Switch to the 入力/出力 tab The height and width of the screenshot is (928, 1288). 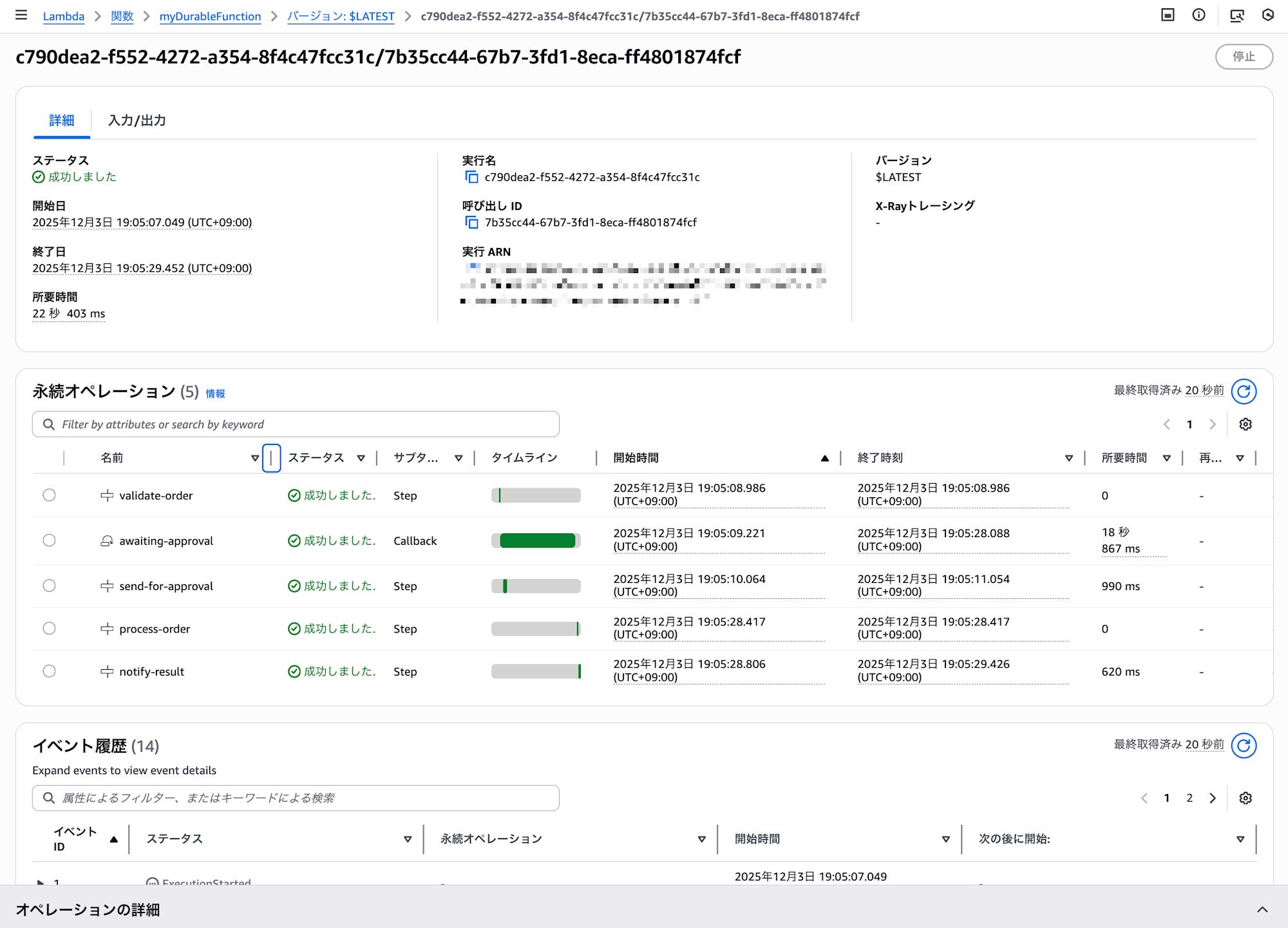[x=137, y=120]
